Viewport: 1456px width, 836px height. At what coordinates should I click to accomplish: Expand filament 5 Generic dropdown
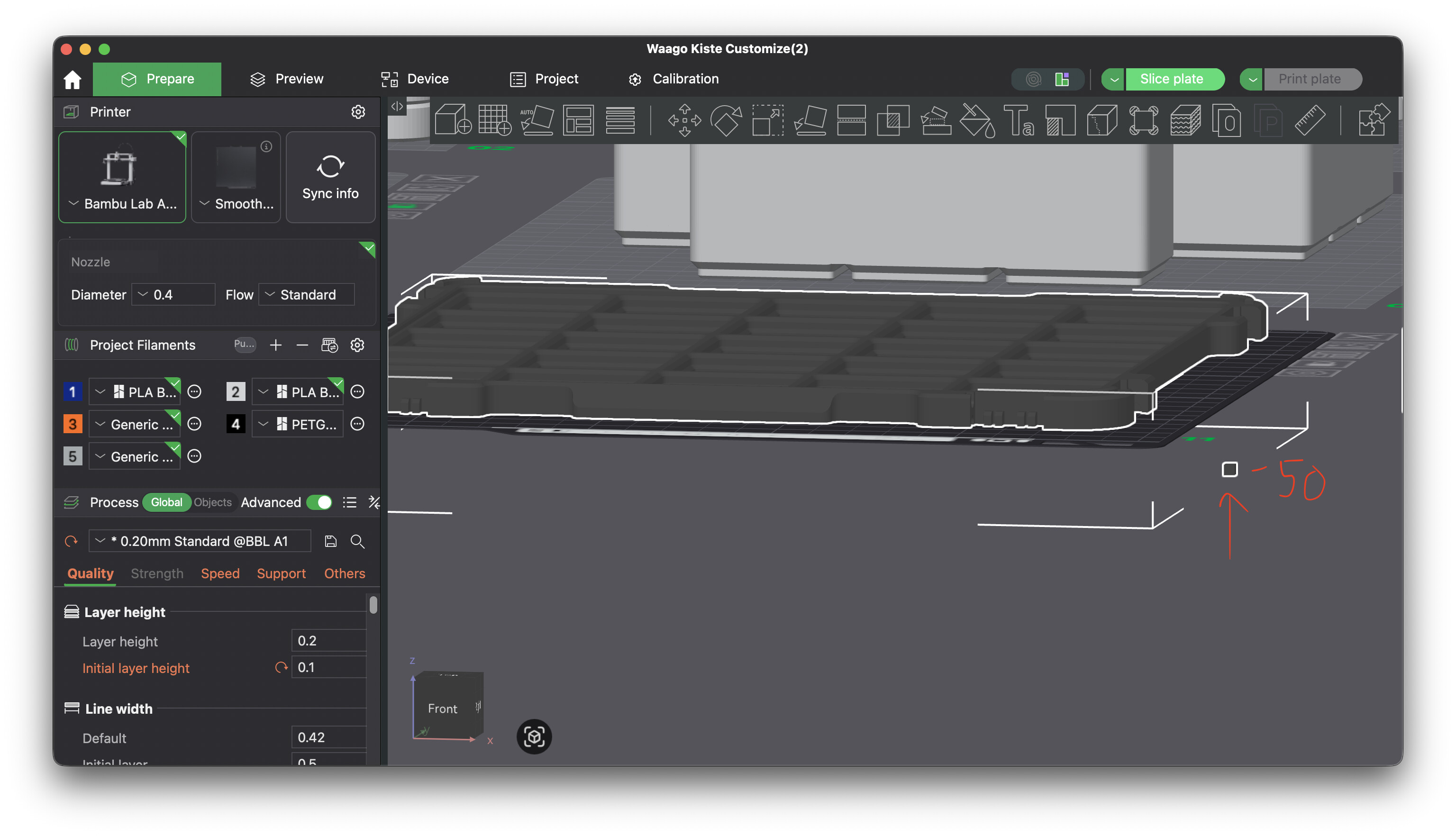(x=135, y=456)
